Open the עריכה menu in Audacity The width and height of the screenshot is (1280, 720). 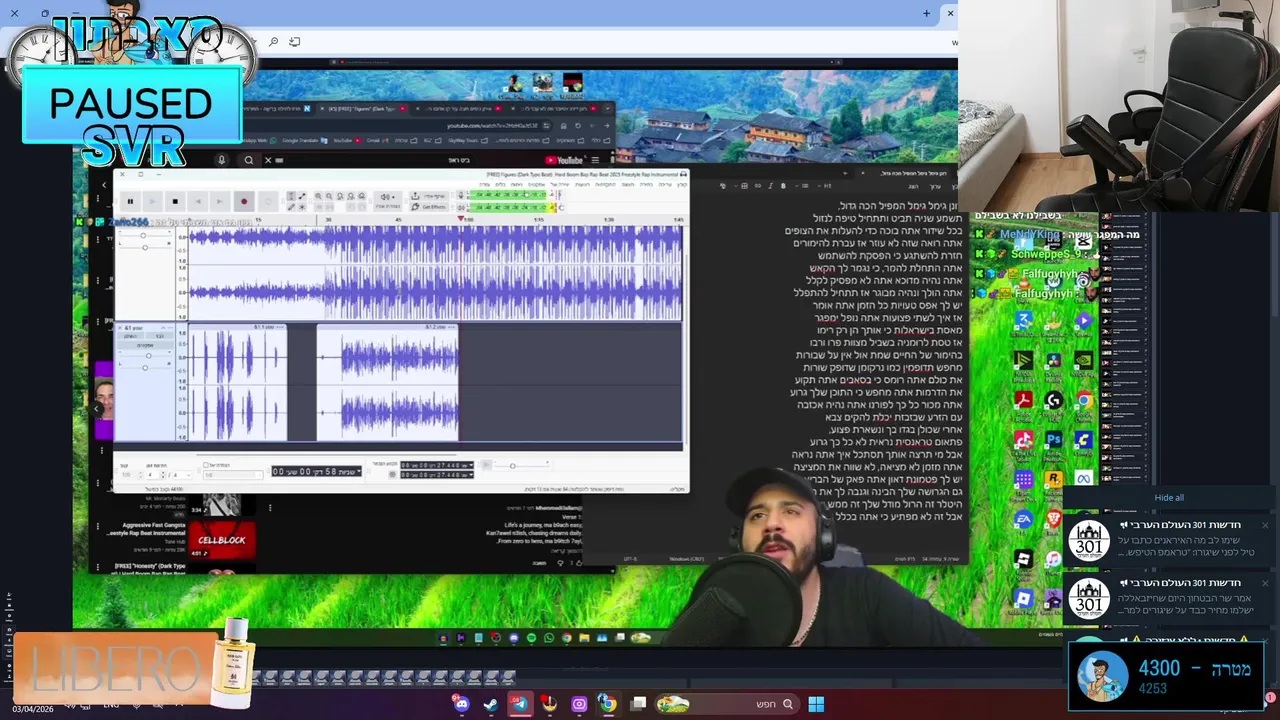tap(665, 185)
